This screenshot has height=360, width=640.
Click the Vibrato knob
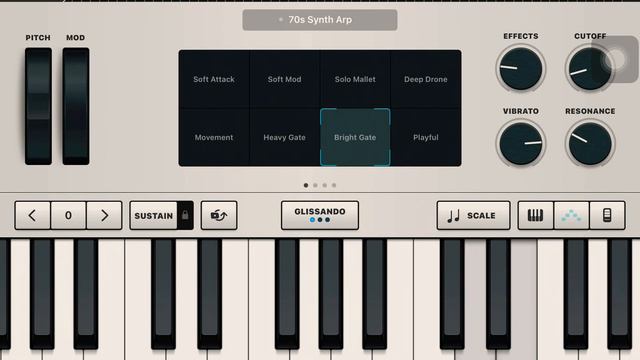[x=521, y=143]
